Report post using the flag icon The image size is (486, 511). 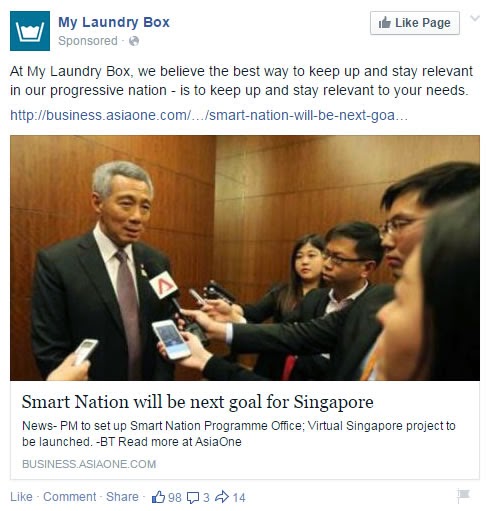[463, 495]
